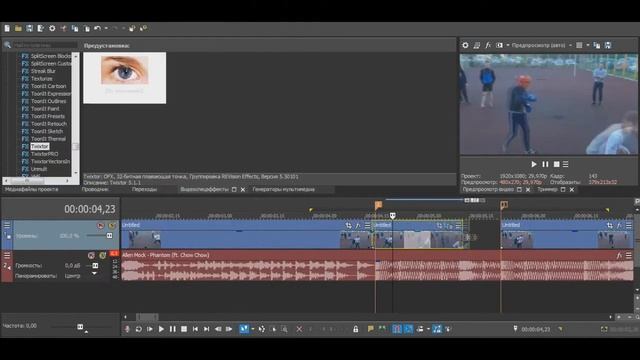Click the effects search field

45,45
